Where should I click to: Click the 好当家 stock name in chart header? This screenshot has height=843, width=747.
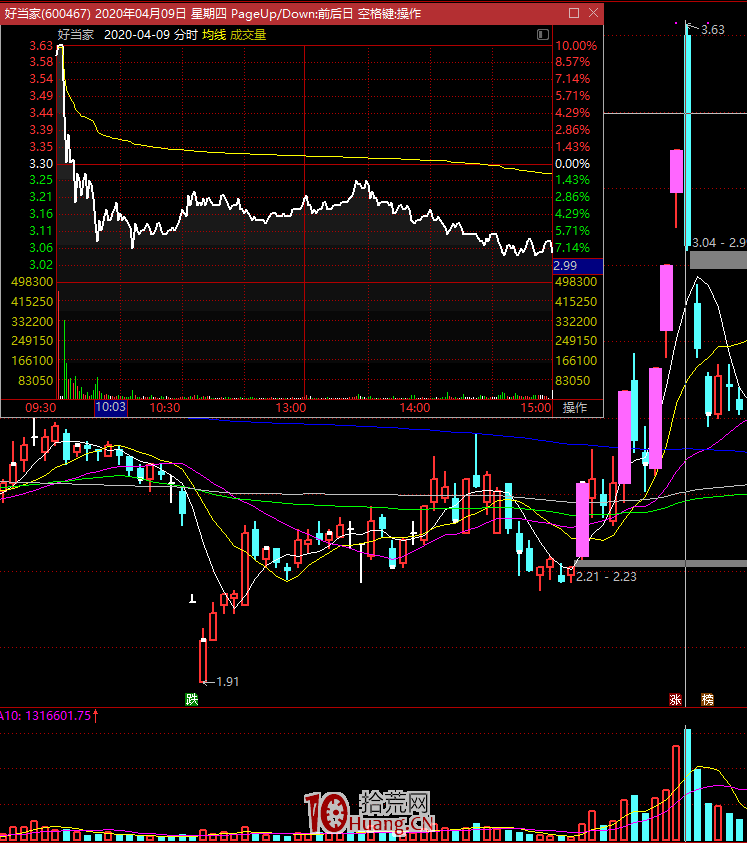click(x=76, y=35)
